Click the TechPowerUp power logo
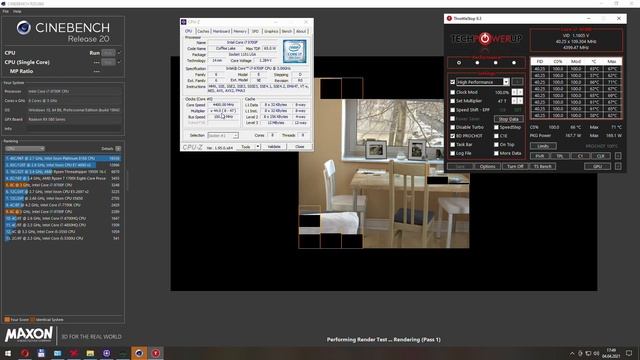The image size is (640, 360). tap(484, 39)
